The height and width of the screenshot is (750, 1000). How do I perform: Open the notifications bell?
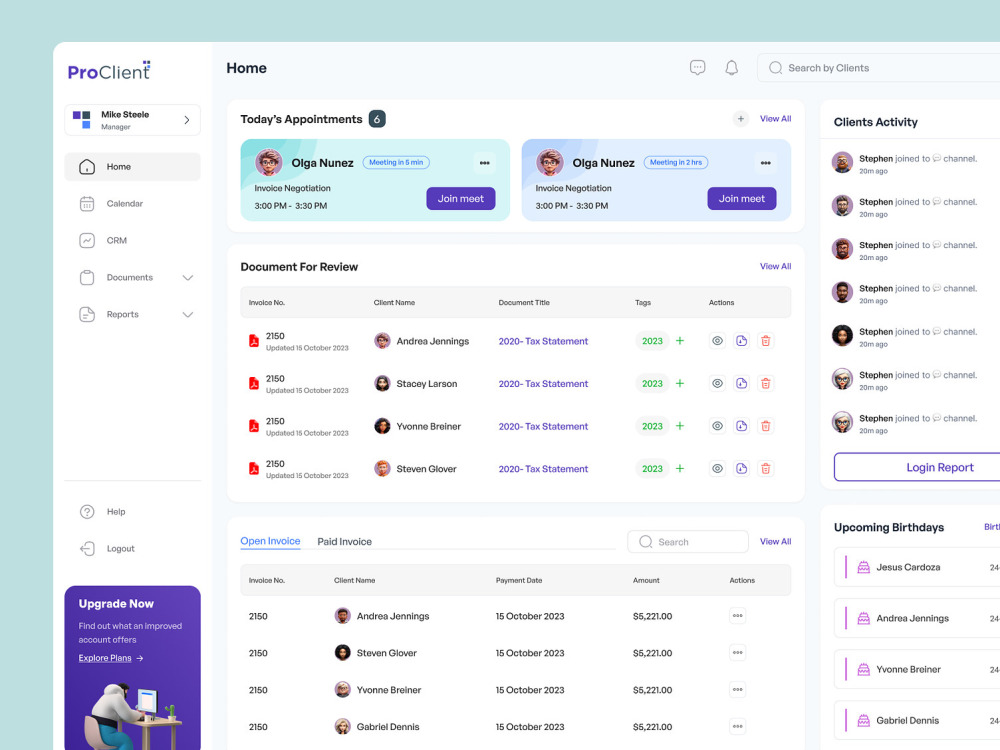731,67
